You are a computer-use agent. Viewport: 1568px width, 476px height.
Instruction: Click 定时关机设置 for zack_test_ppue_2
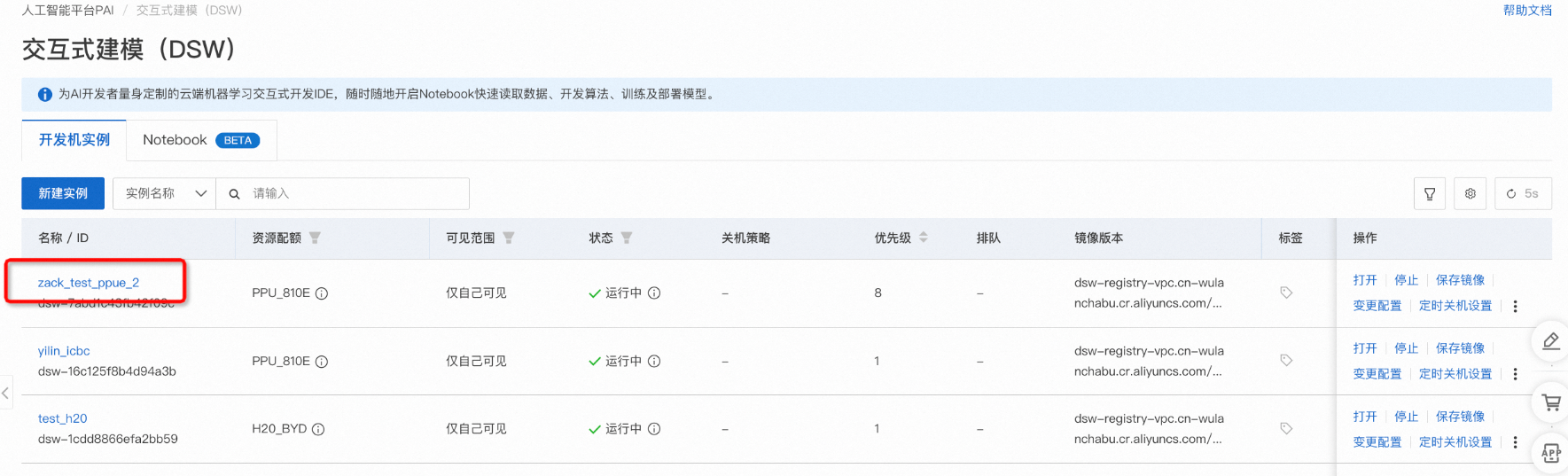1455,306
